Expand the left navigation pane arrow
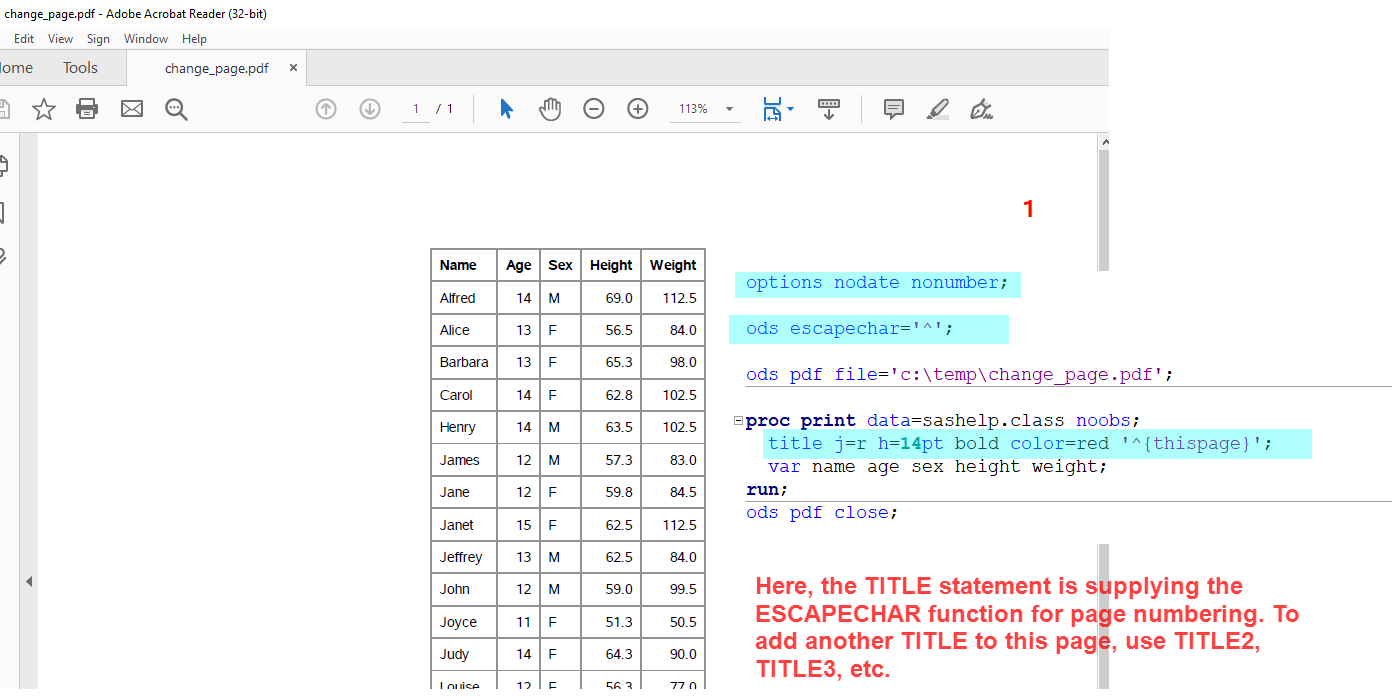 [28, 581]
